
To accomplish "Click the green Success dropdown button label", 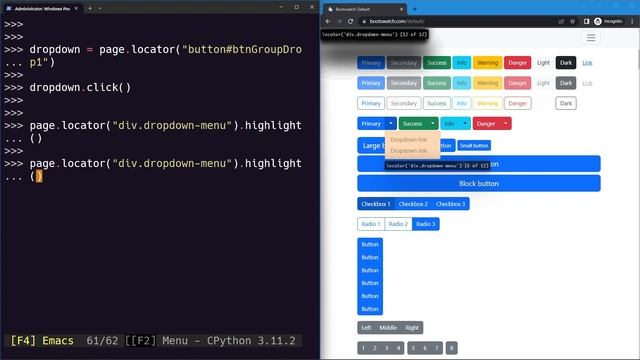I will pyautogui.click(x=413, y=123).
